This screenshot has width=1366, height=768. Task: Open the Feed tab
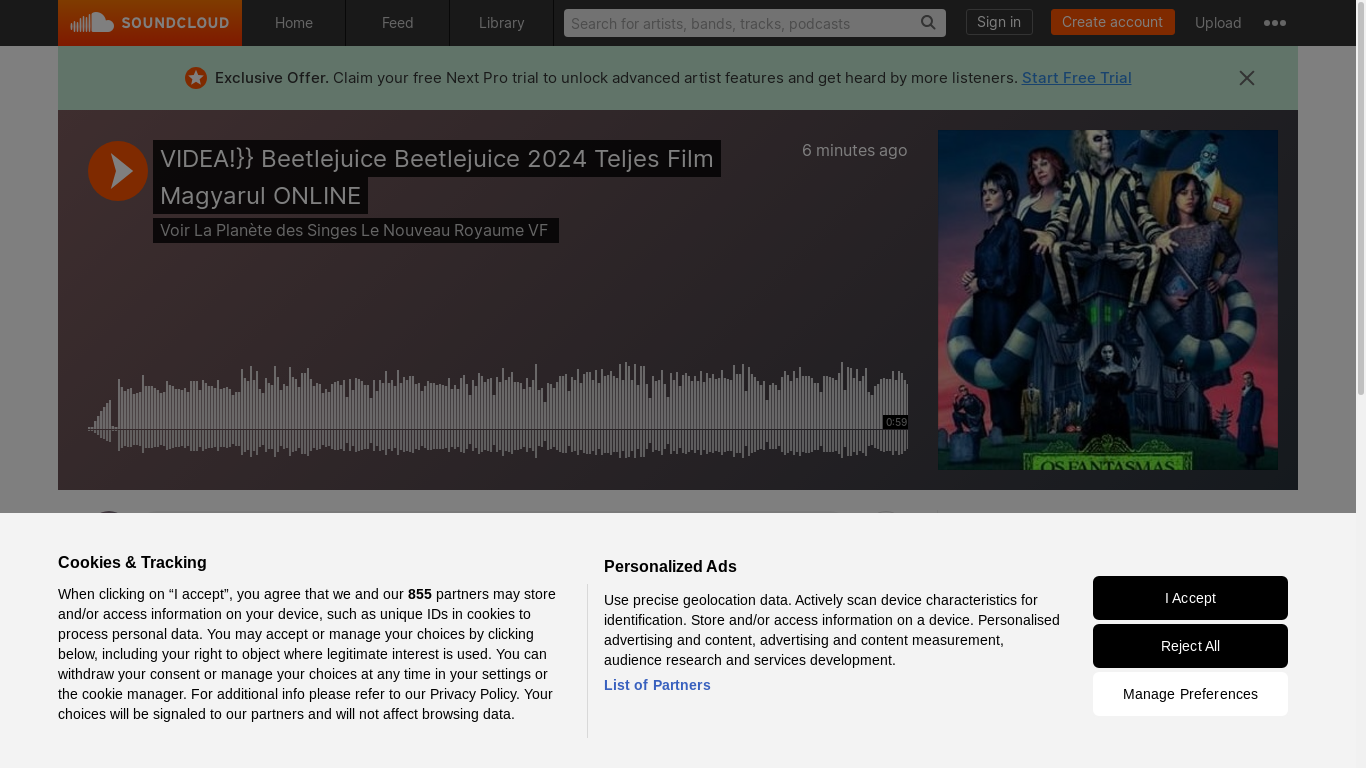coord(398,23)
